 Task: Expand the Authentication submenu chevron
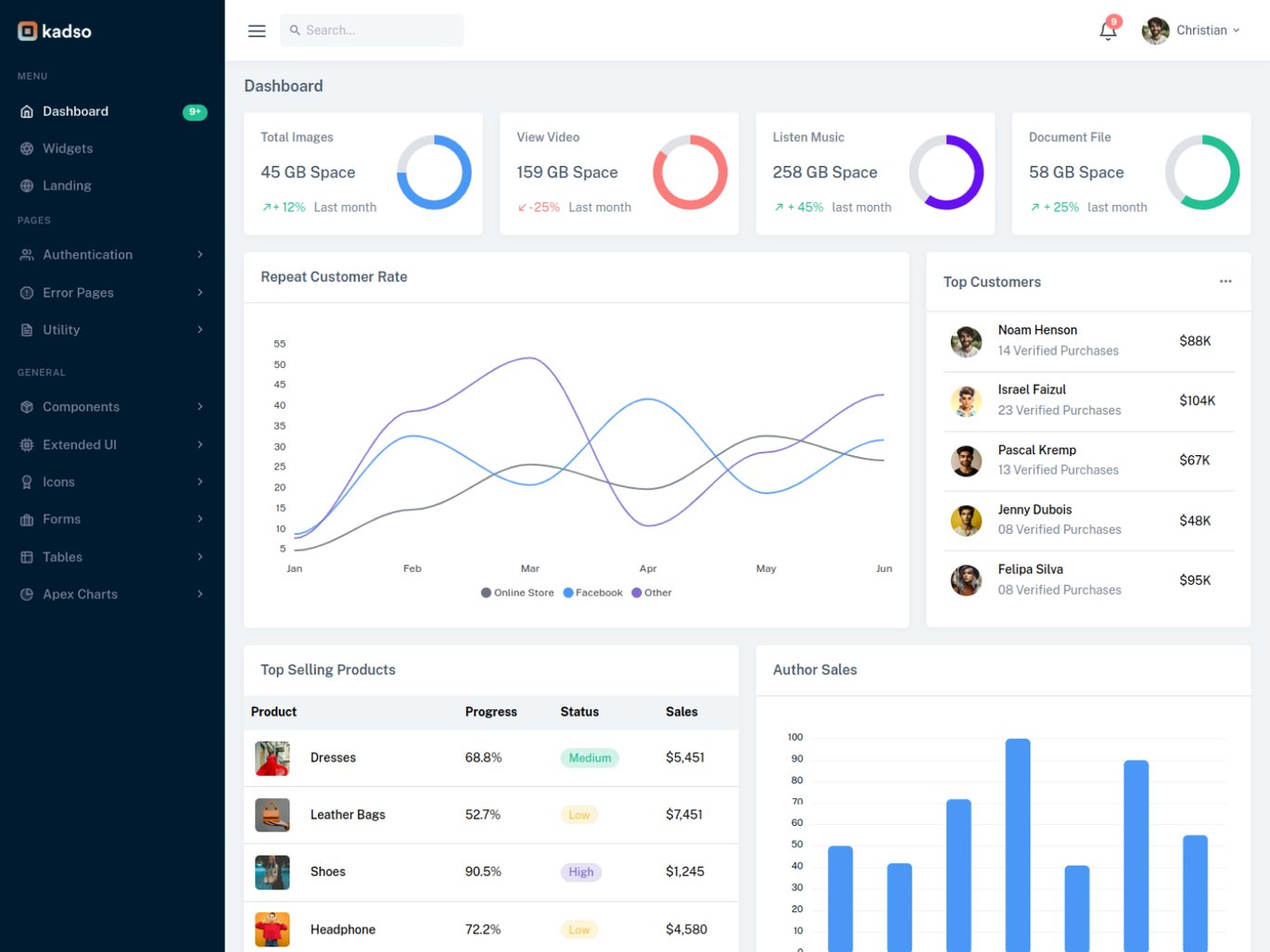pos(200,254)
